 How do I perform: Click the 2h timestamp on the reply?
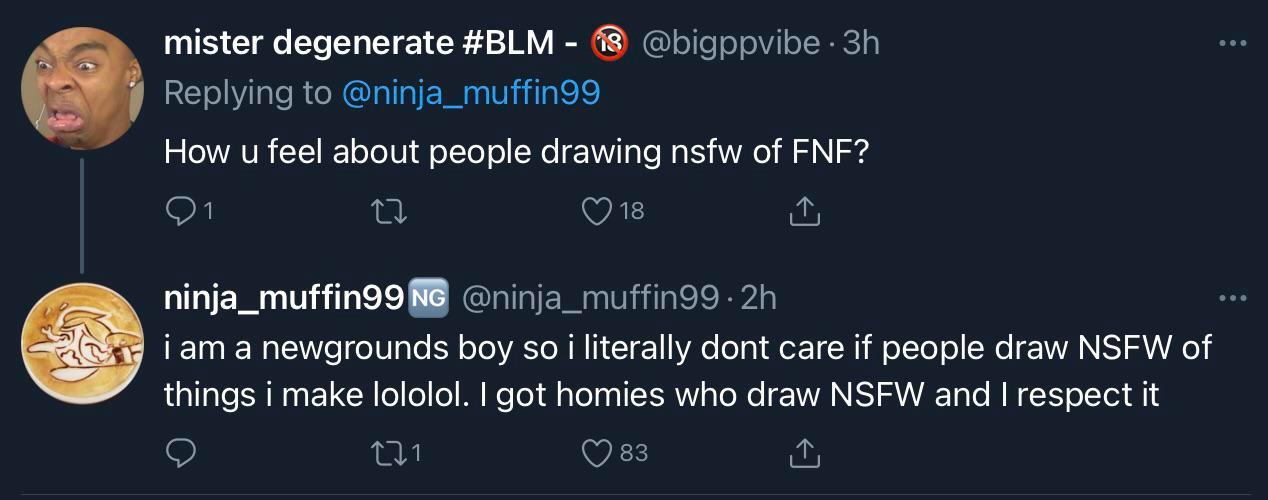[759, 297]
